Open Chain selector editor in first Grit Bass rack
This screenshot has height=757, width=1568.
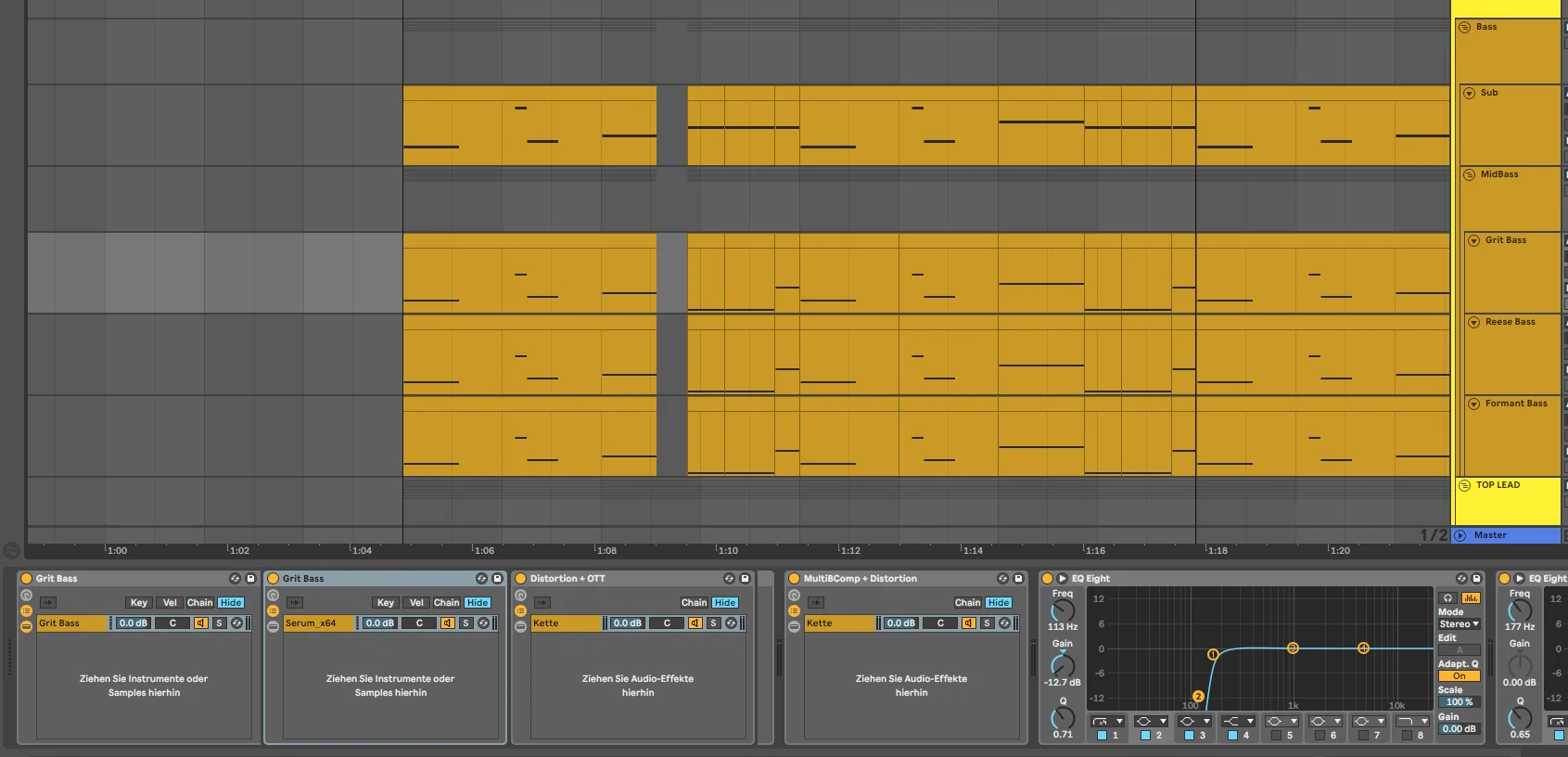pyautogui.click(x=200, y=603)
